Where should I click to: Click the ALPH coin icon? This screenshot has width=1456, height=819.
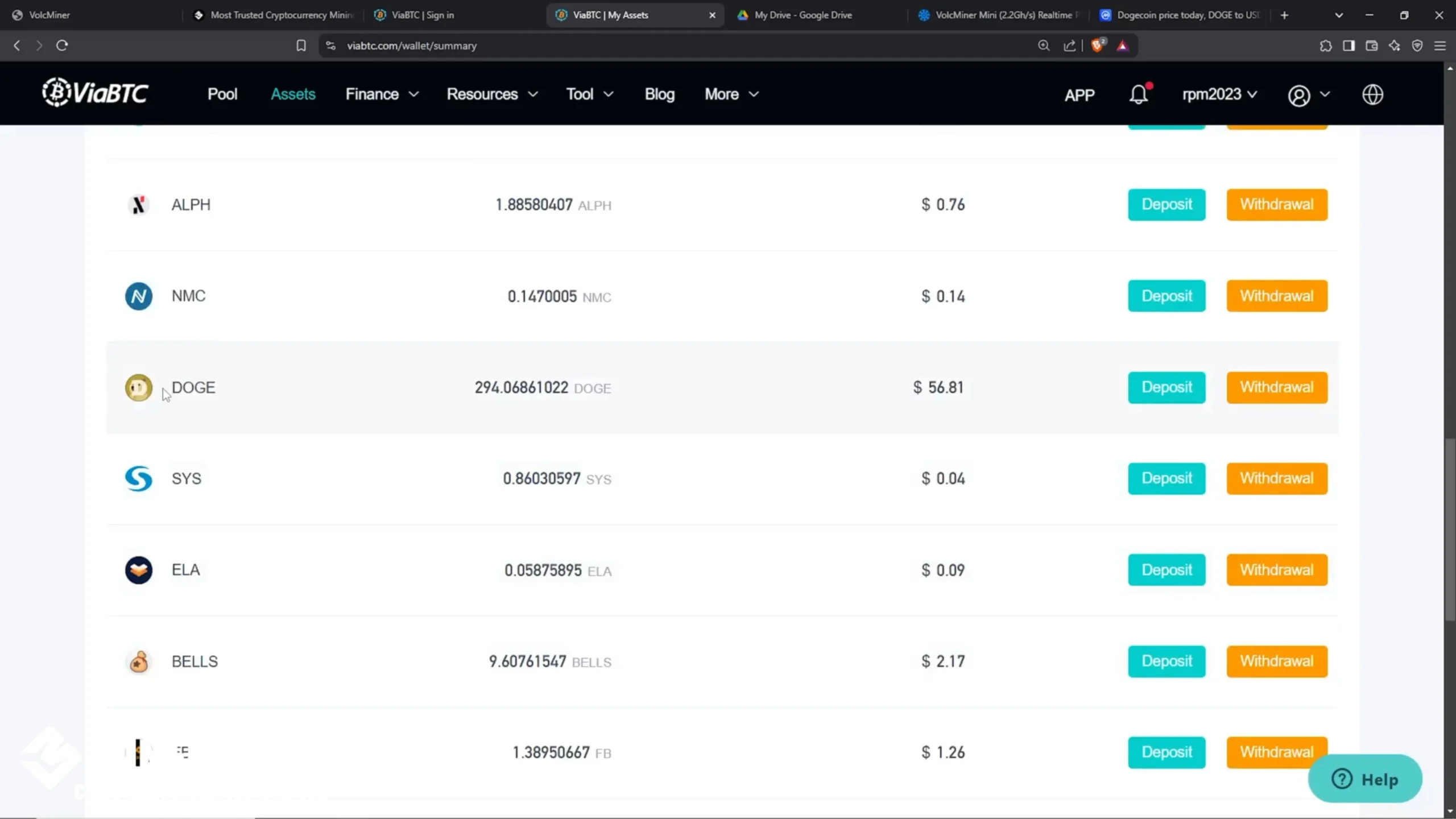138,205
